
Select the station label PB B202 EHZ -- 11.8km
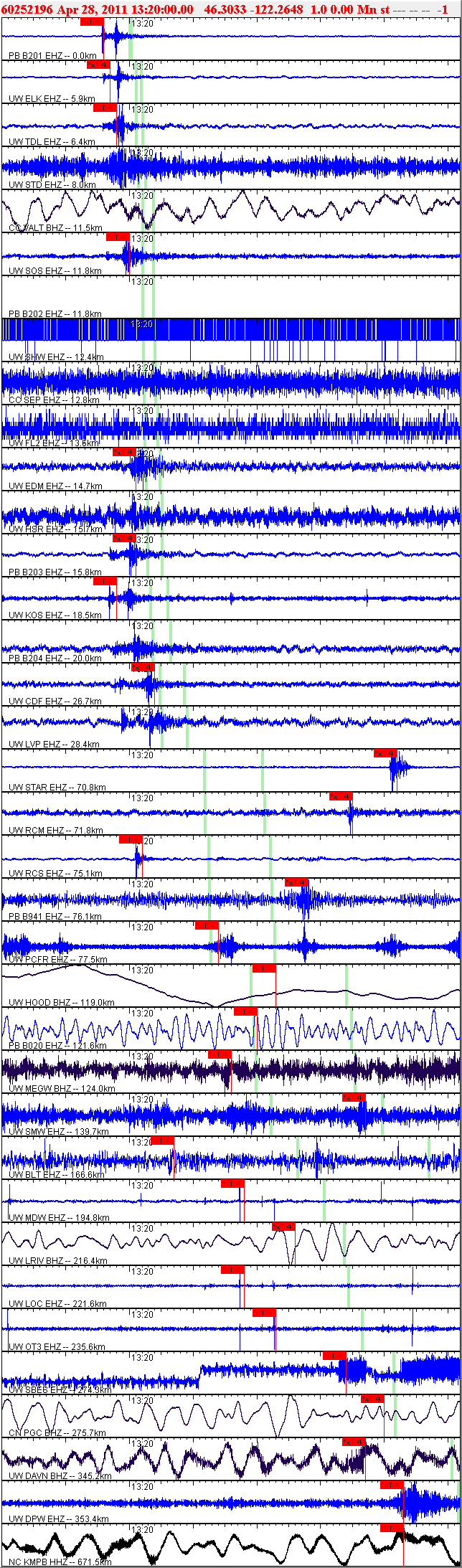[x=55, y=314]
